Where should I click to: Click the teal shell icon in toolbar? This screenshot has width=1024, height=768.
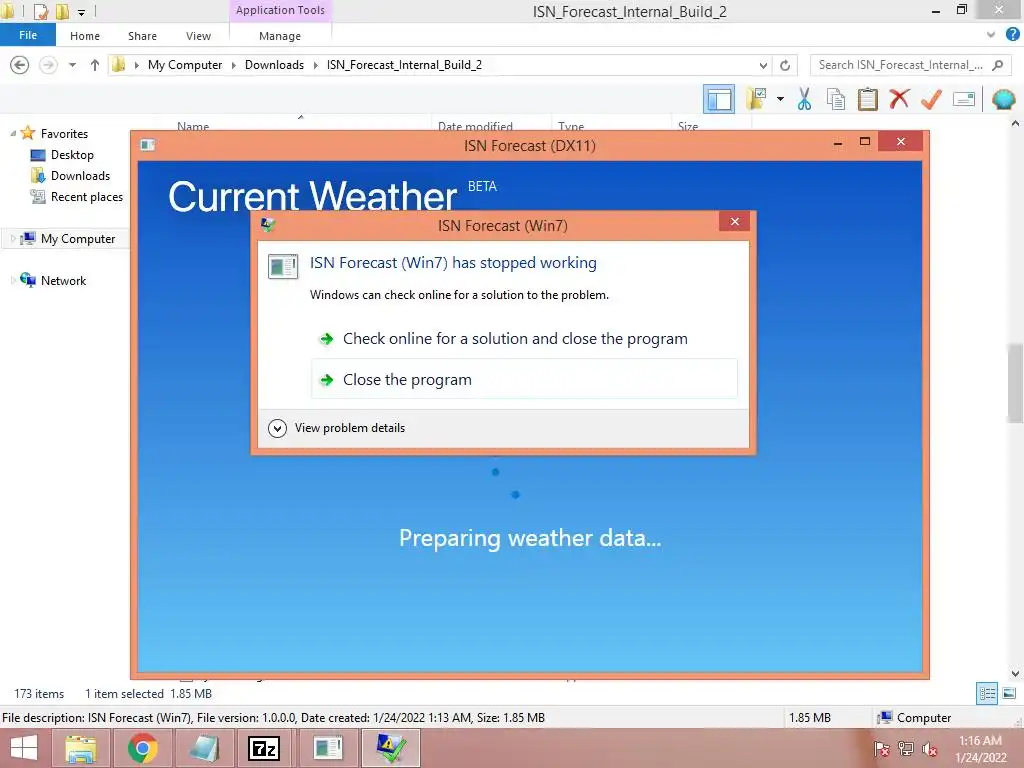click(1003, 99)
